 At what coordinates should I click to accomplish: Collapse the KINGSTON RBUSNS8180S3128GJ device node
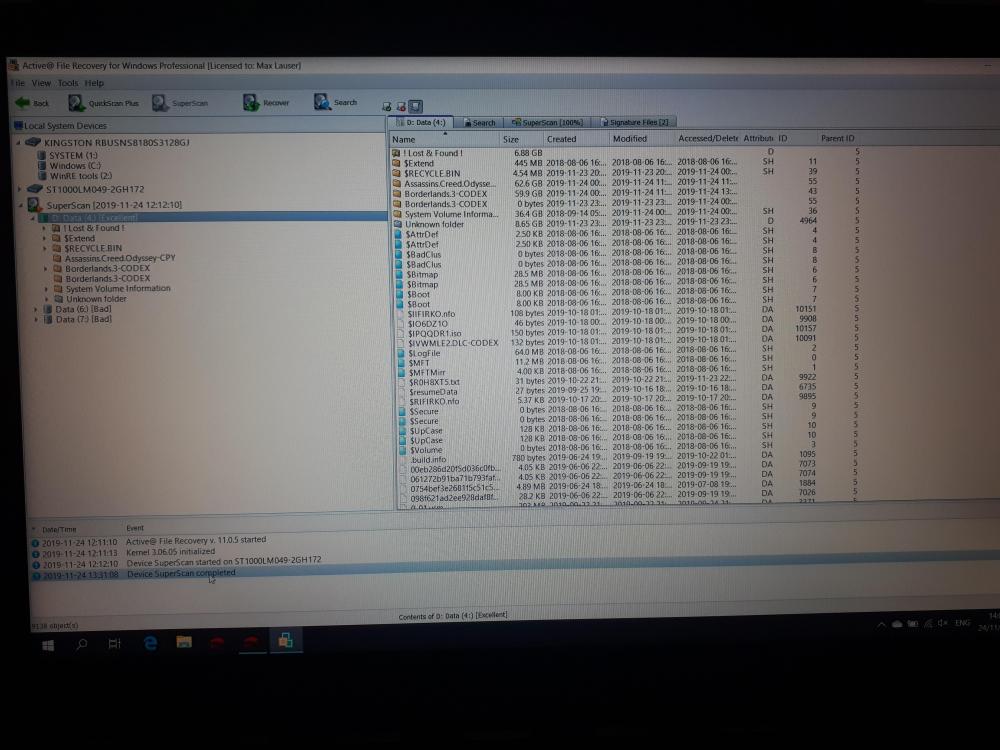pos(18,143)
